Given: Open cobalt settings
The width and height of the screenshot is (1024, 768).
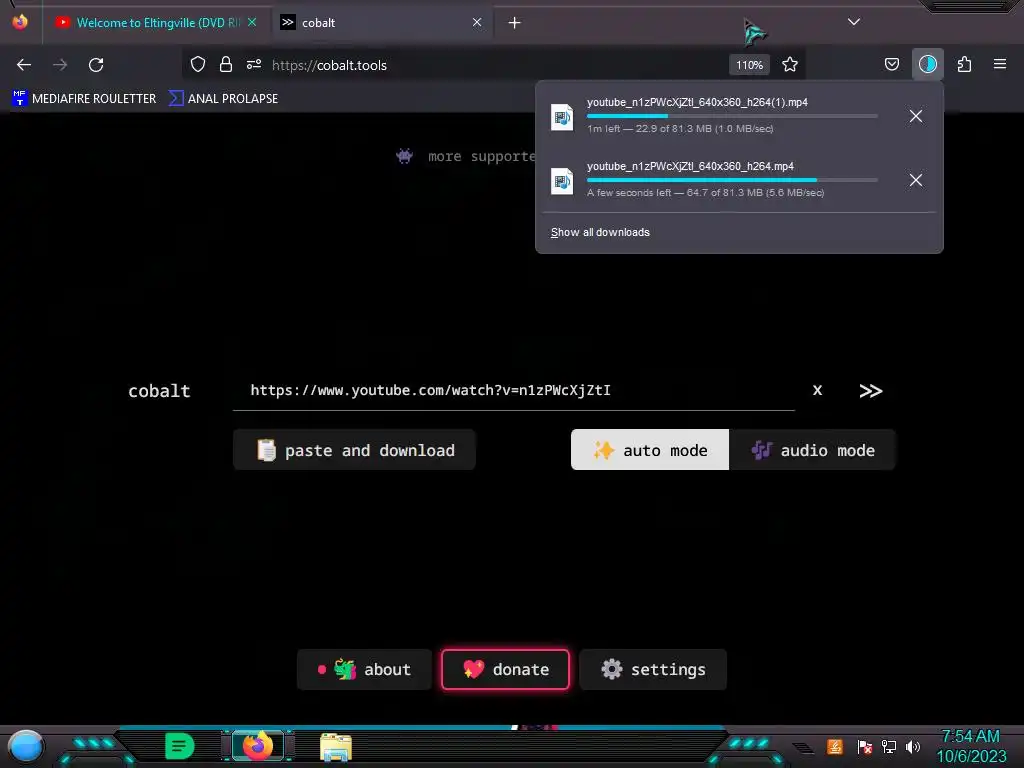Looking at the screenshot, I should point(653,669).
